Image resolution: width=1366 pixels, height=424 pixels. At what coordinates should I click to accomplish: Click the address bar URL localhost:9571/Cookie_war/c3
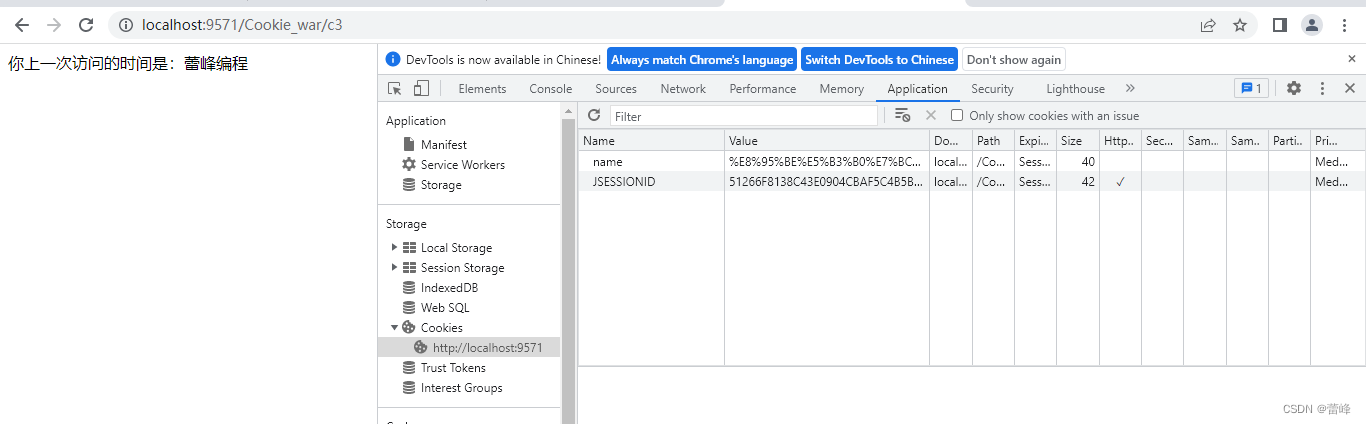point(243,25)
